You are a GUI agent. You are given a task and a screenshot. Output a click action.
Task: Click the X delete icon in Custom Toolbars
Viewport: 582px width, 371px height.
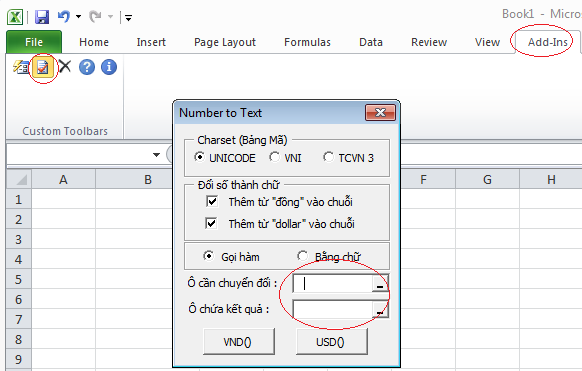65,67
